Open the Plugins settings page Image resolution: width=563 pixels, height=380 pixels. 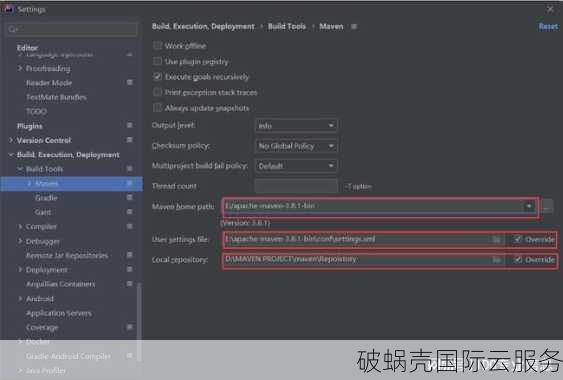pyautogui.click(x=30, y=126)
